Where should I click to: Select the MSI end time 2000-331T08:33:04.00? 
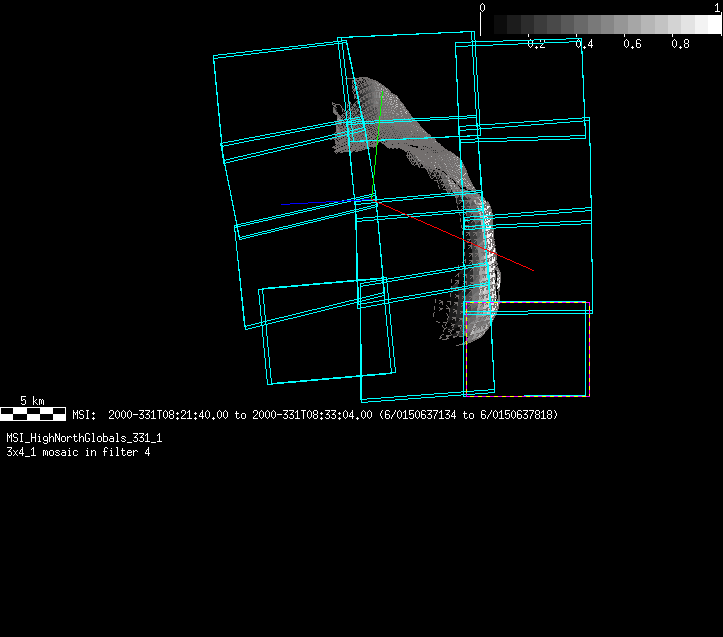point(312,414)
